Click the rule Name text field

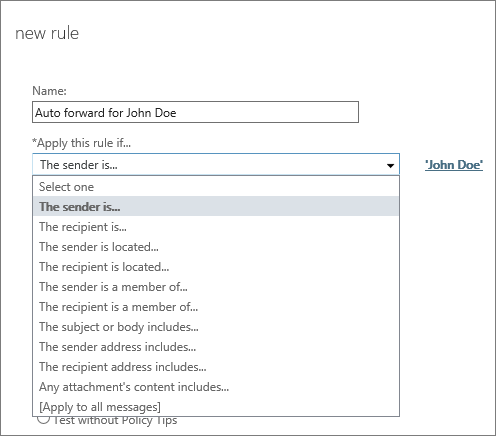pos(195,112)
